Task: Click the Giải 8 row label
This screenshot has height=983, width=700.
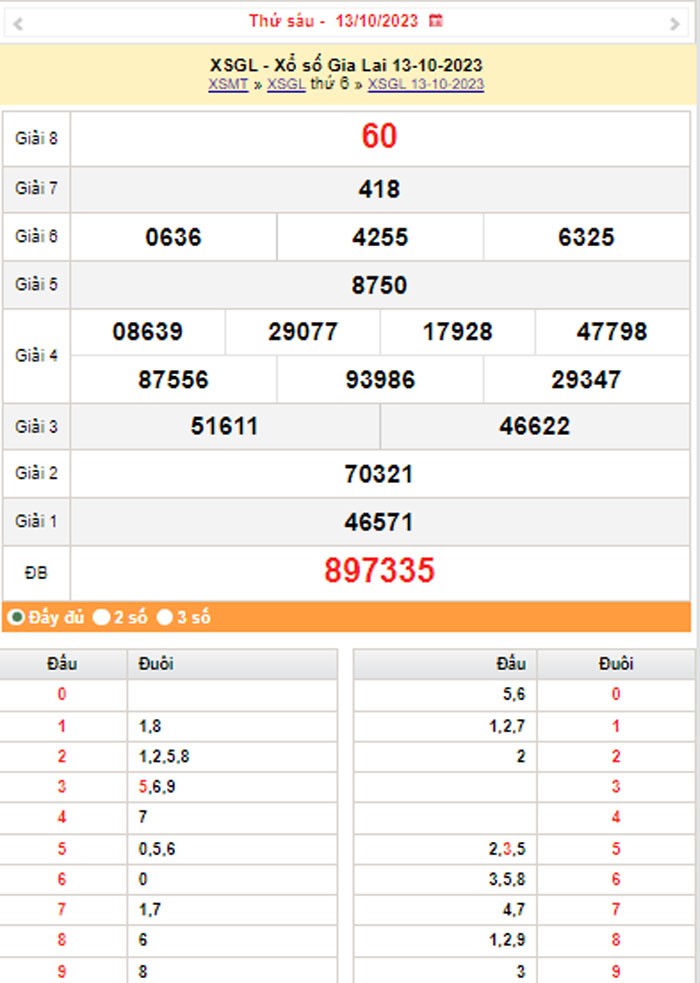Action: point(36,138)
